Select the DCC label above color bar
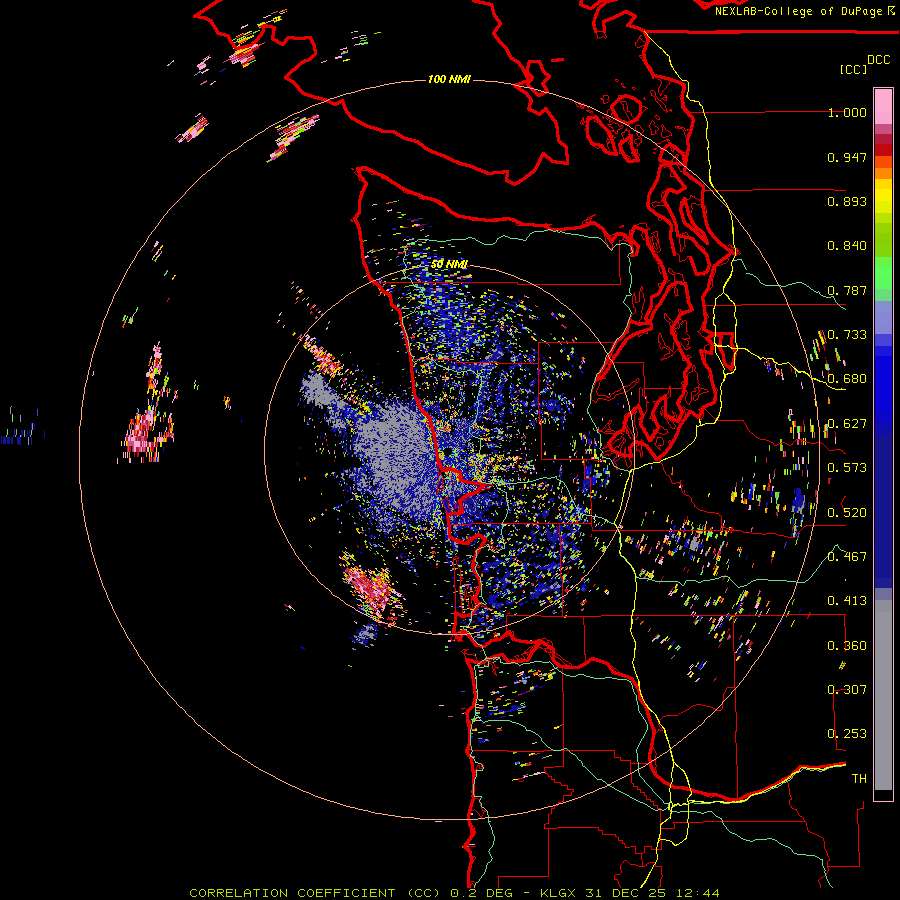This screenshot has height=900, width=900. pyautogui.click(x=878, y=60)
